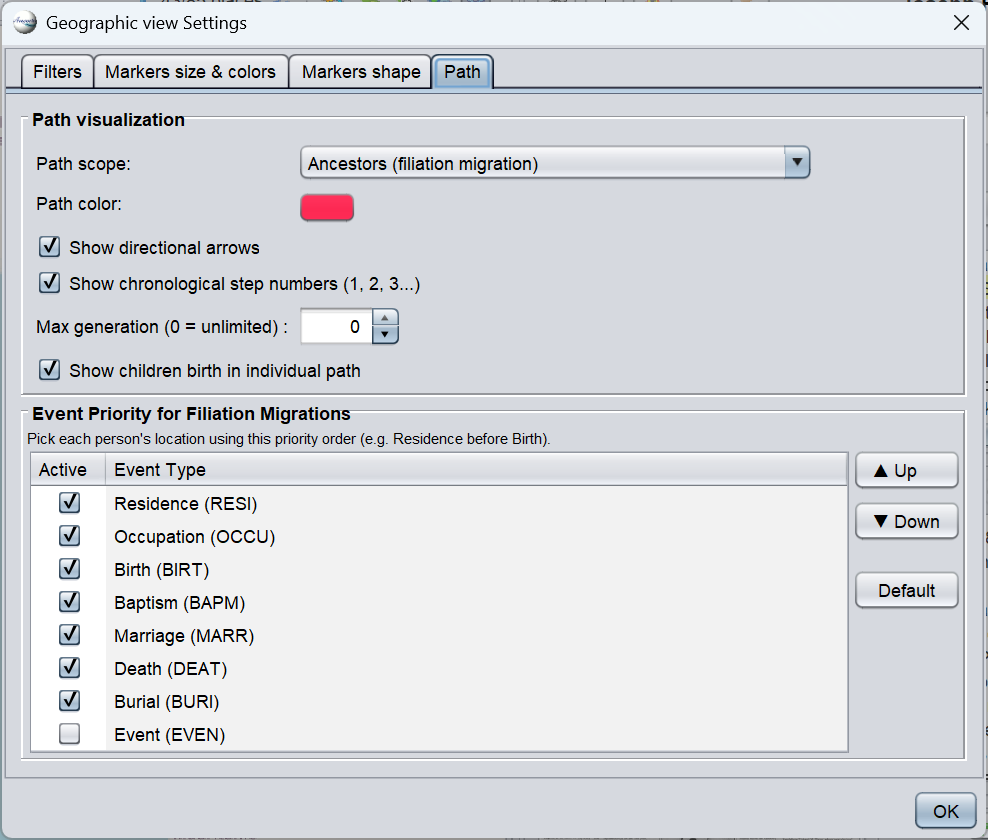This screenshot has height=840, width=988.
Task: Select the Burial (BURI) row text
Action: [167, 702]
